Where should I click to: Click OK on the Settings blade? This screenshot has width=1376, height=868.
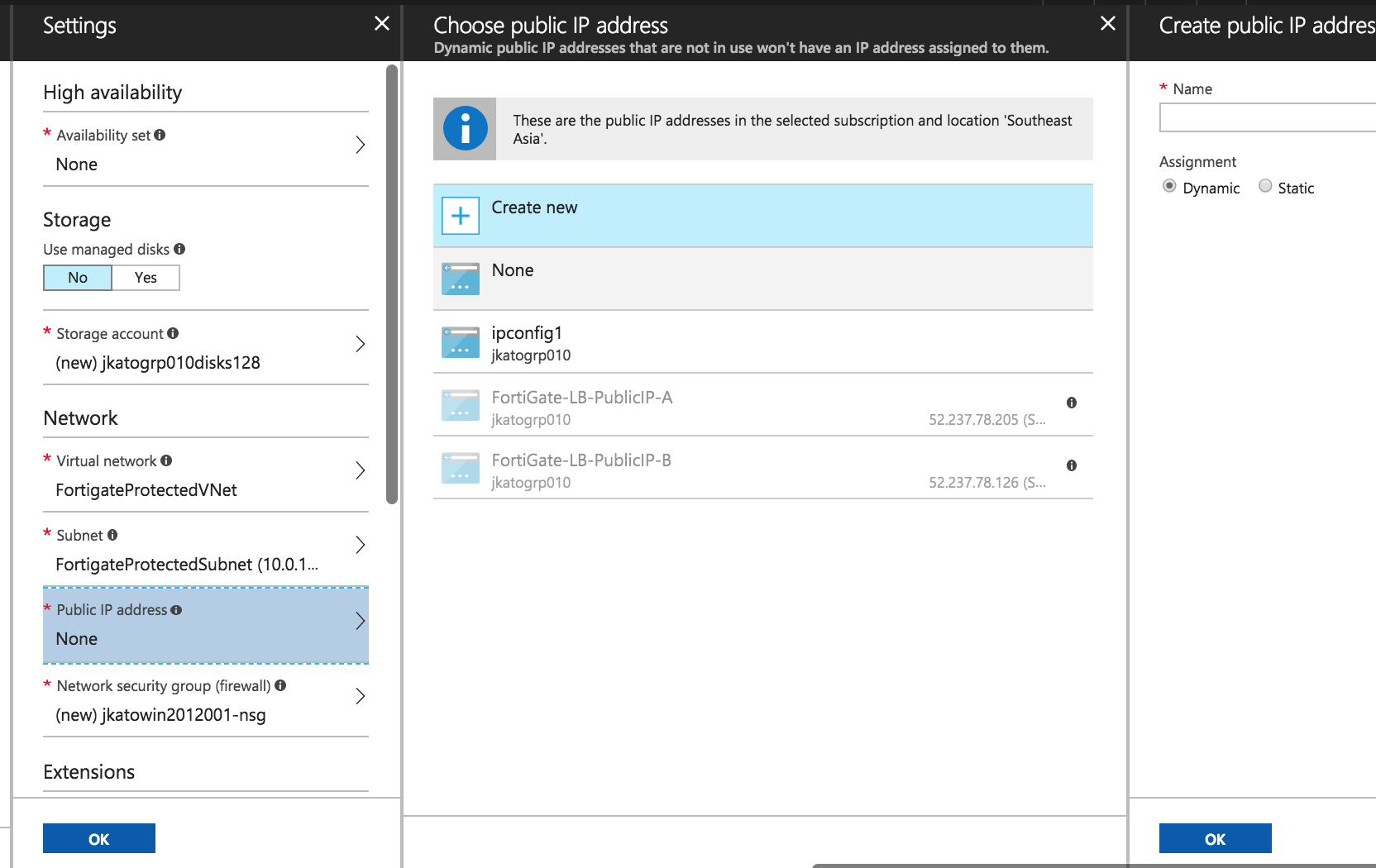(x=98, y=837)
